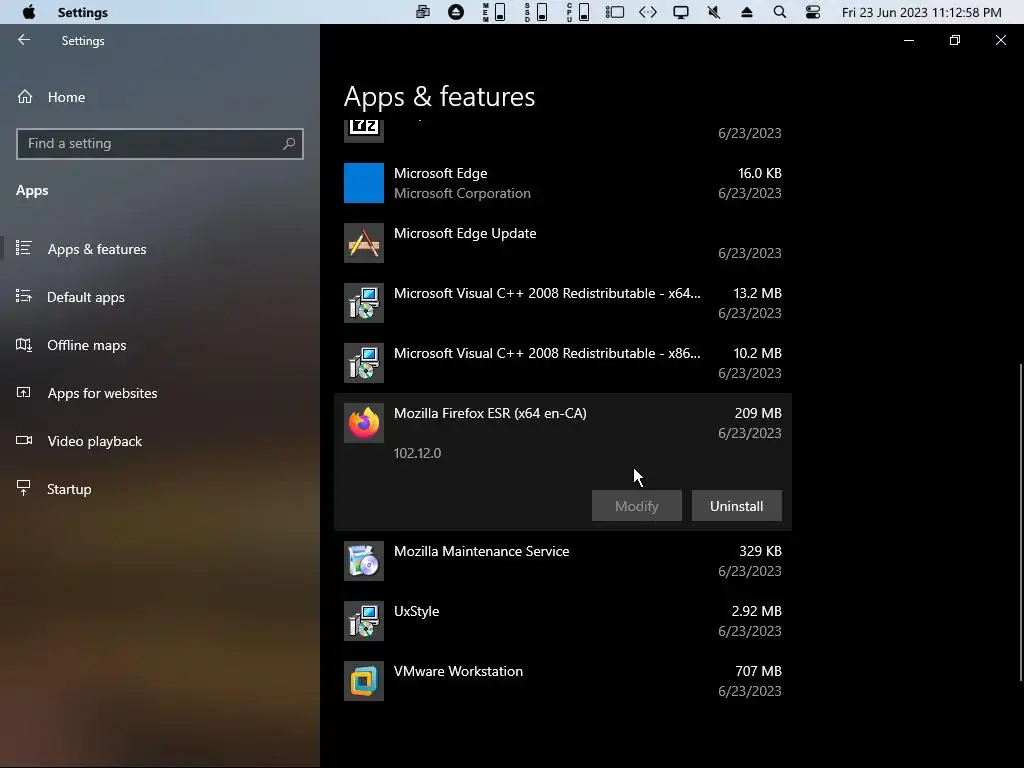Click the search magnifier in Find a setting
Image resolution: width=1024 pixels, height=768 pixels.
289,144
